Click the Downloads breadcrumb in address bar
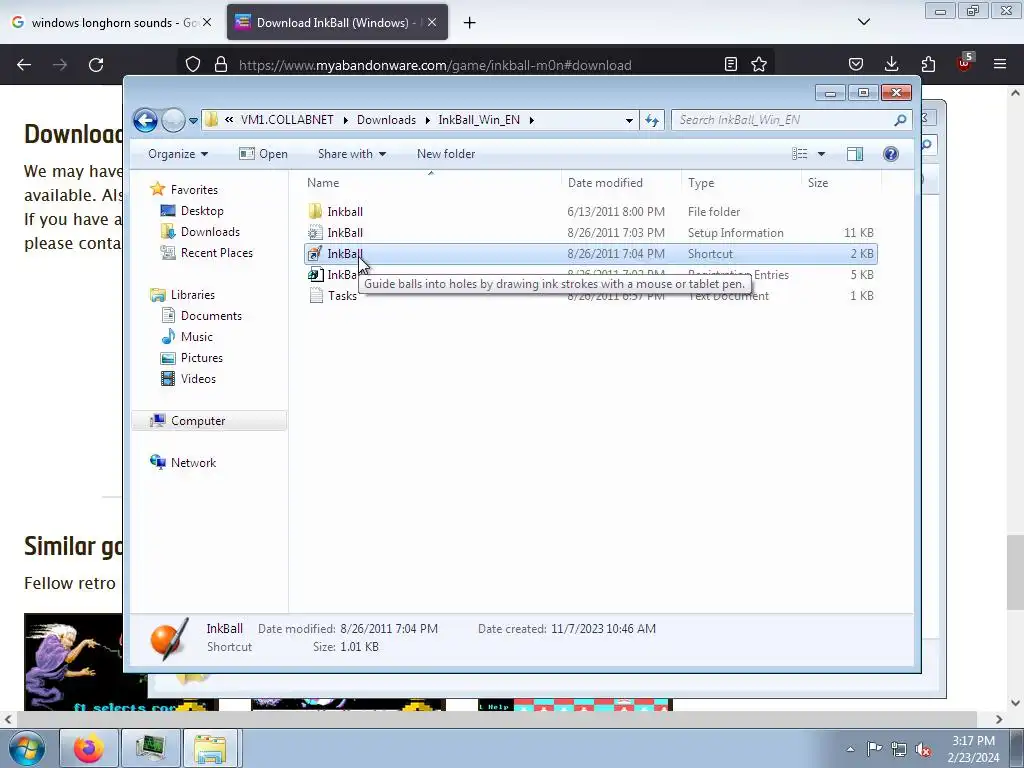 pyautogui.click(x=386, y=120)
